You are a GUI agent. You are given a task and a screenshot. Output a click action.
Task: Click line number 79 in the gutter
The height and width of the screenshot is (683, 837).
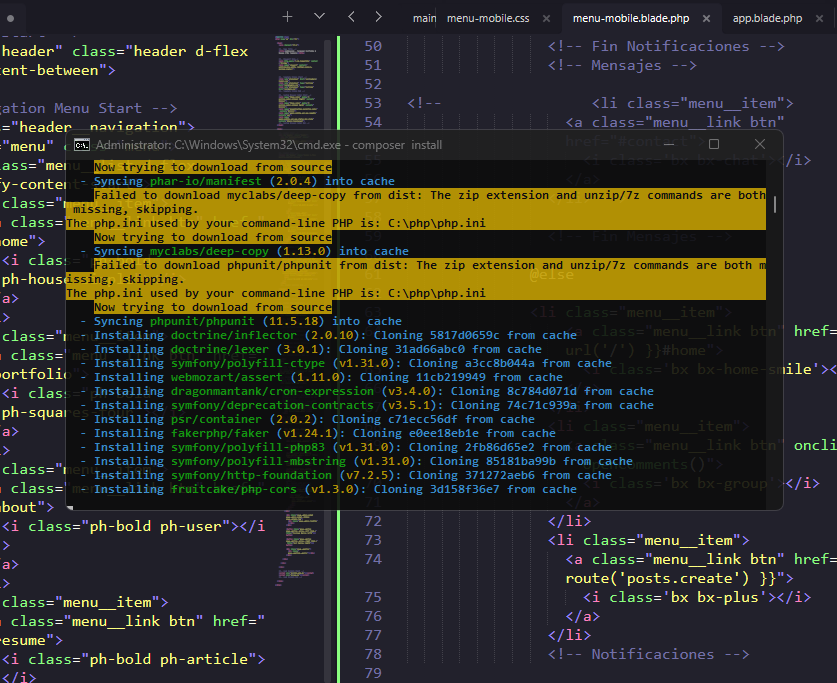(373, 673)
